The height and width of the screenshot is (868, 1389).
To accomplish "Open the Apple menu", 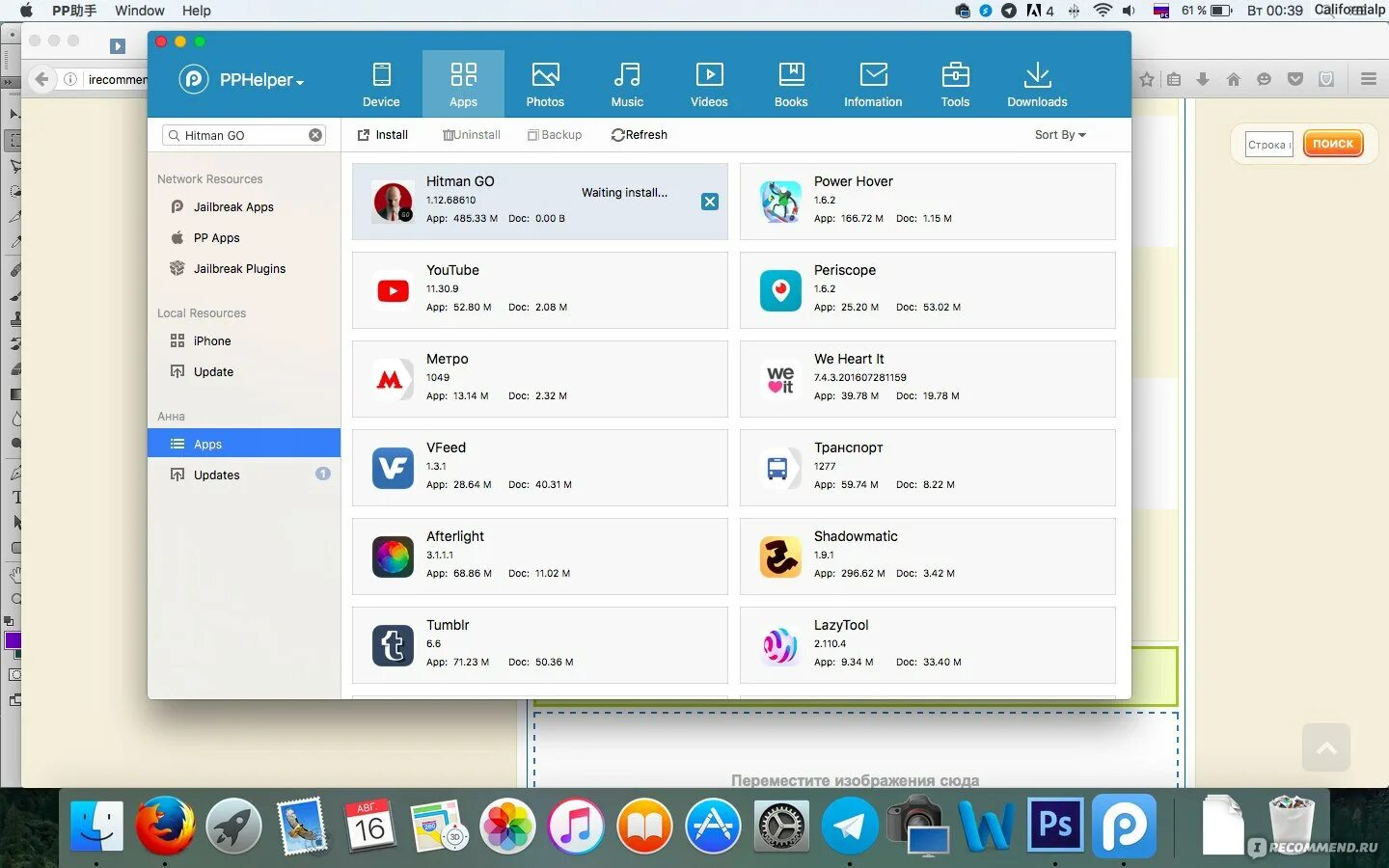I will pos(26,11).
